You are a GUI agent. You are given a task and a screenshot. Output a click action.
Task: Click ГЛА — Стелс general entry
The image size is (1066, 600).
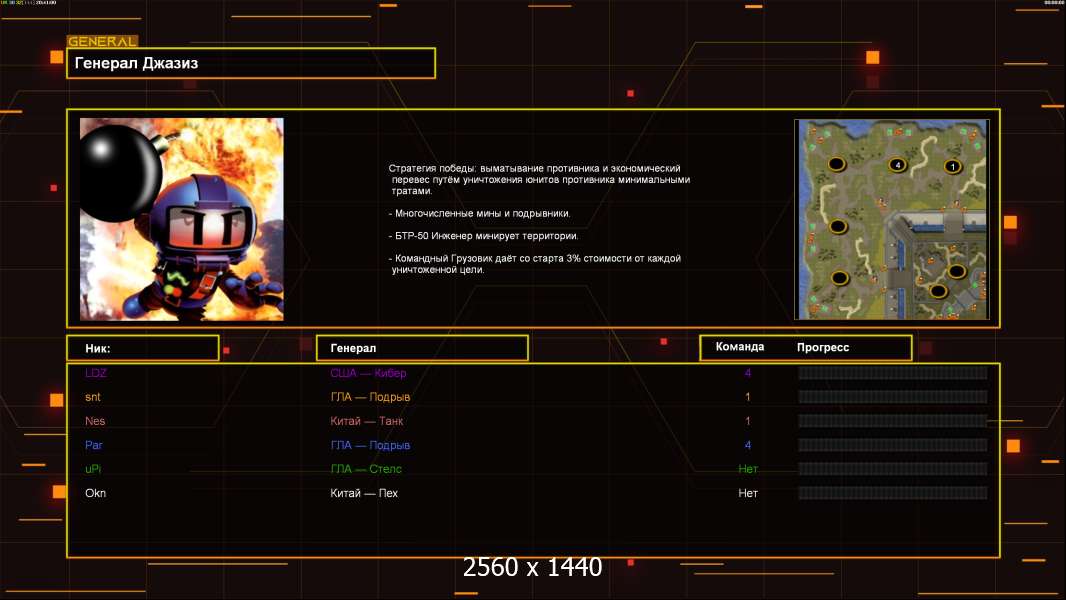point(366,469)
